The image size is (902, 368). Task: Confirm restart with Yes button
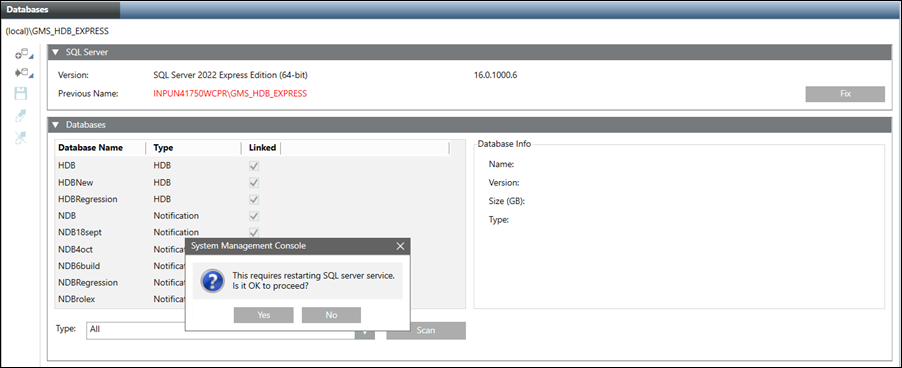(263, 315)
